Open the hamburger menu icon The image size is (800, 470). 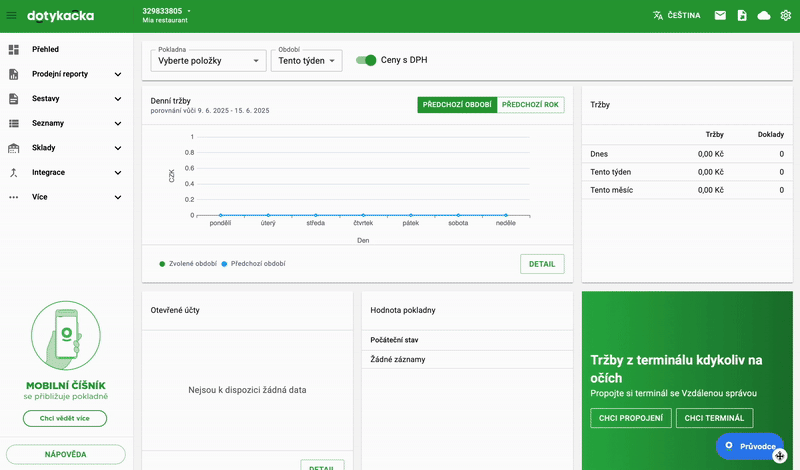coord(12,16)
